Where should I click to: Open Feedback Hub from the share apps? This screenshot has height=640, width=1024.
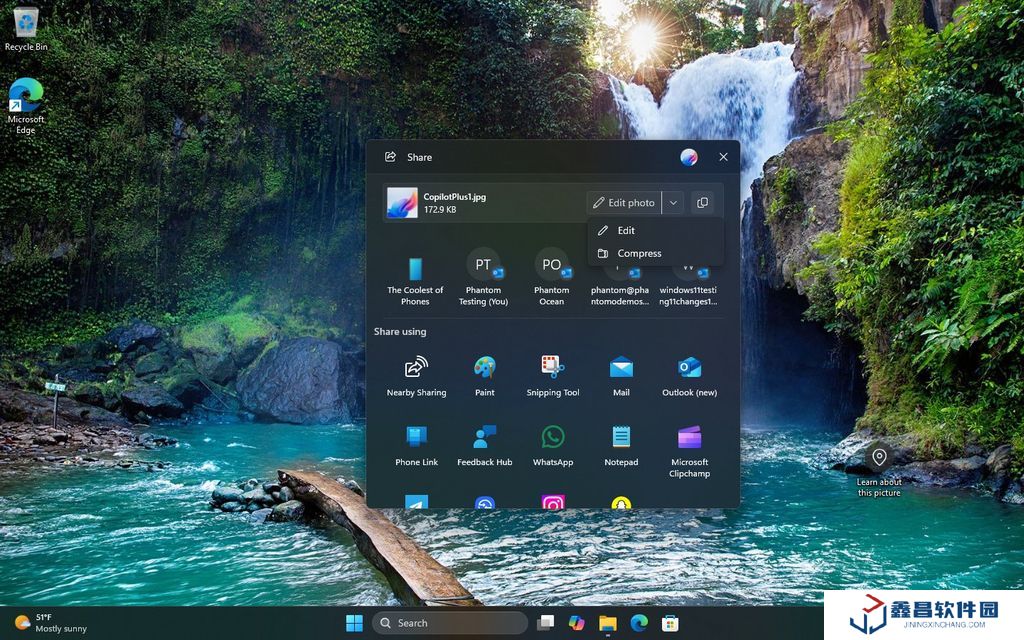pyautogui.click(x=485, y=445)
